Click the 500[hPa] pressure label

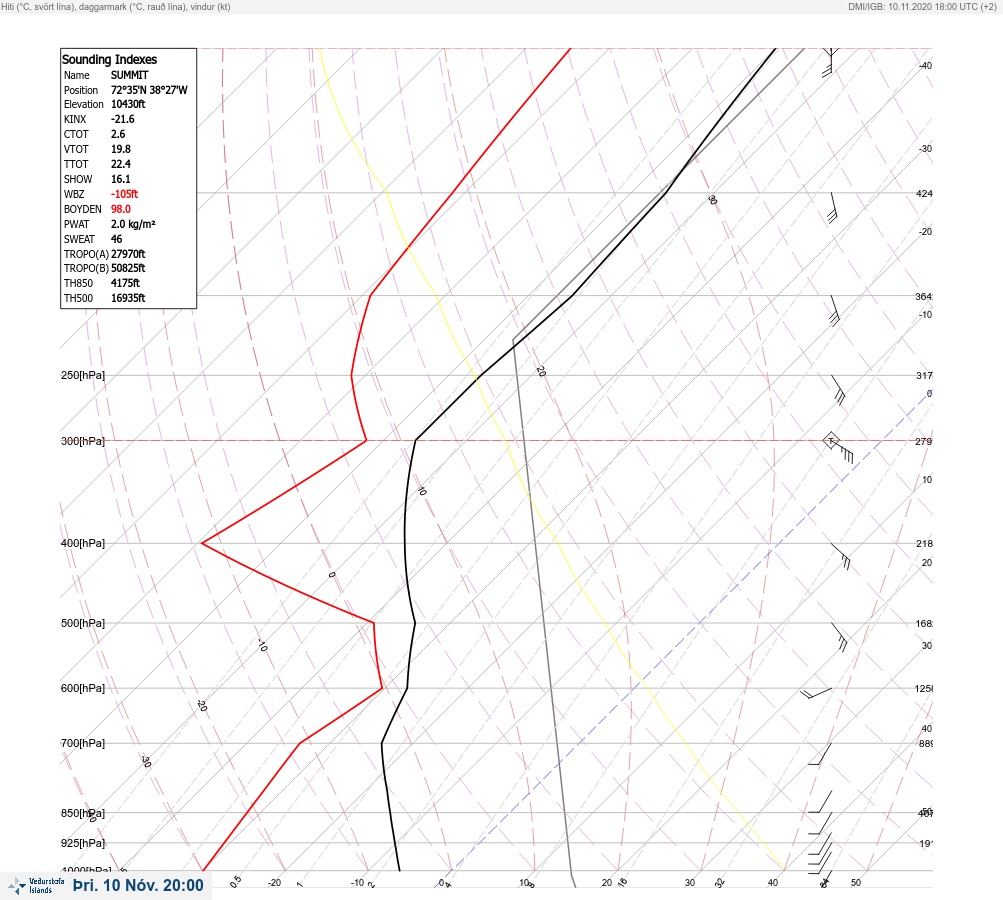coord(83,623)
